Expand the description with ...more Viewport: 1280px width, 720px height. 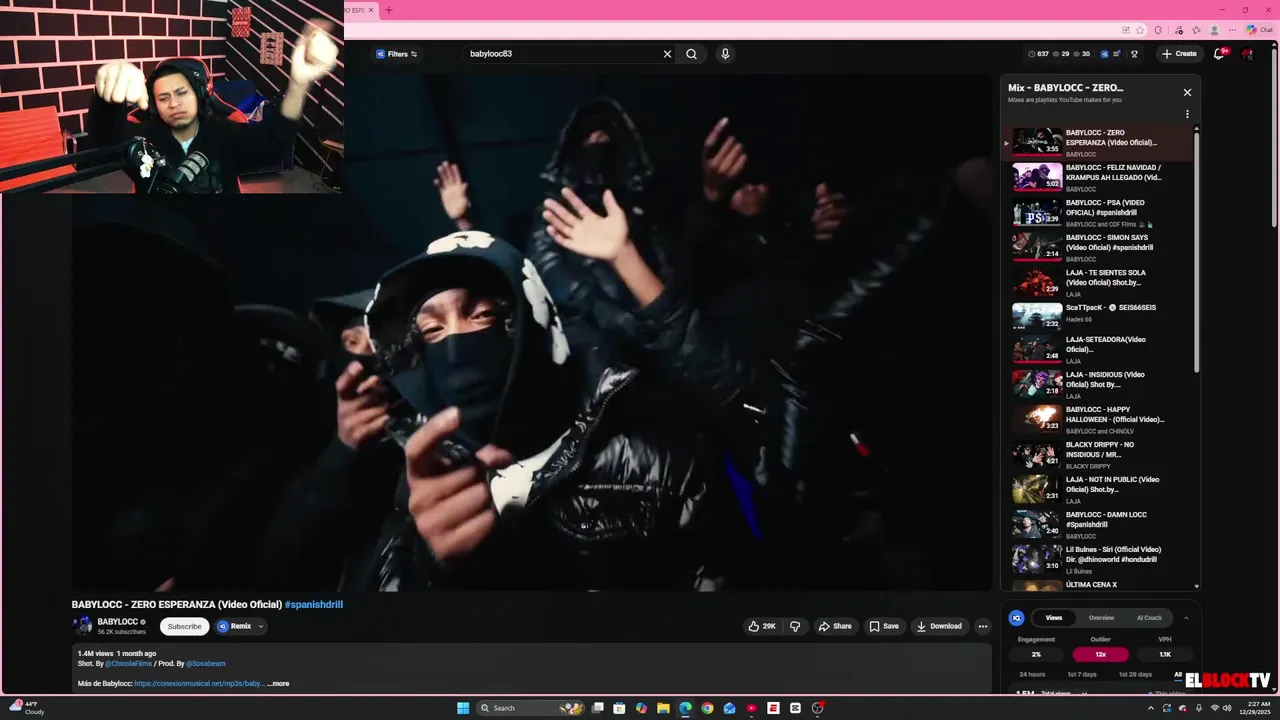pyautogui.click(x=278, y=683)
